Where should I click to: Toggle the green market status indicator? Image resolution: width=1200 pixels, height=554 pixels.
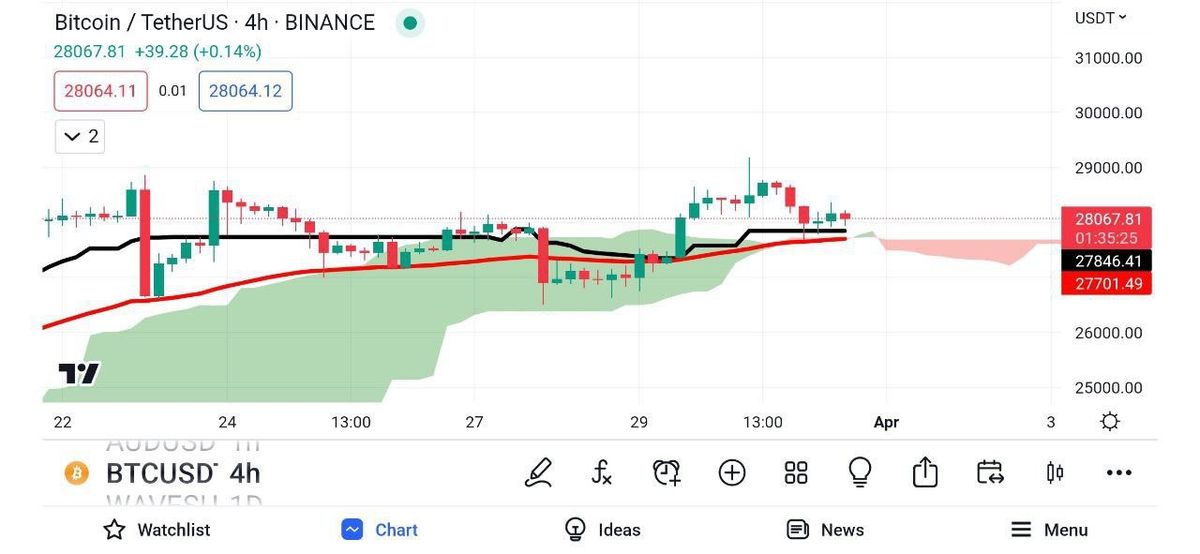click(409, 23)
